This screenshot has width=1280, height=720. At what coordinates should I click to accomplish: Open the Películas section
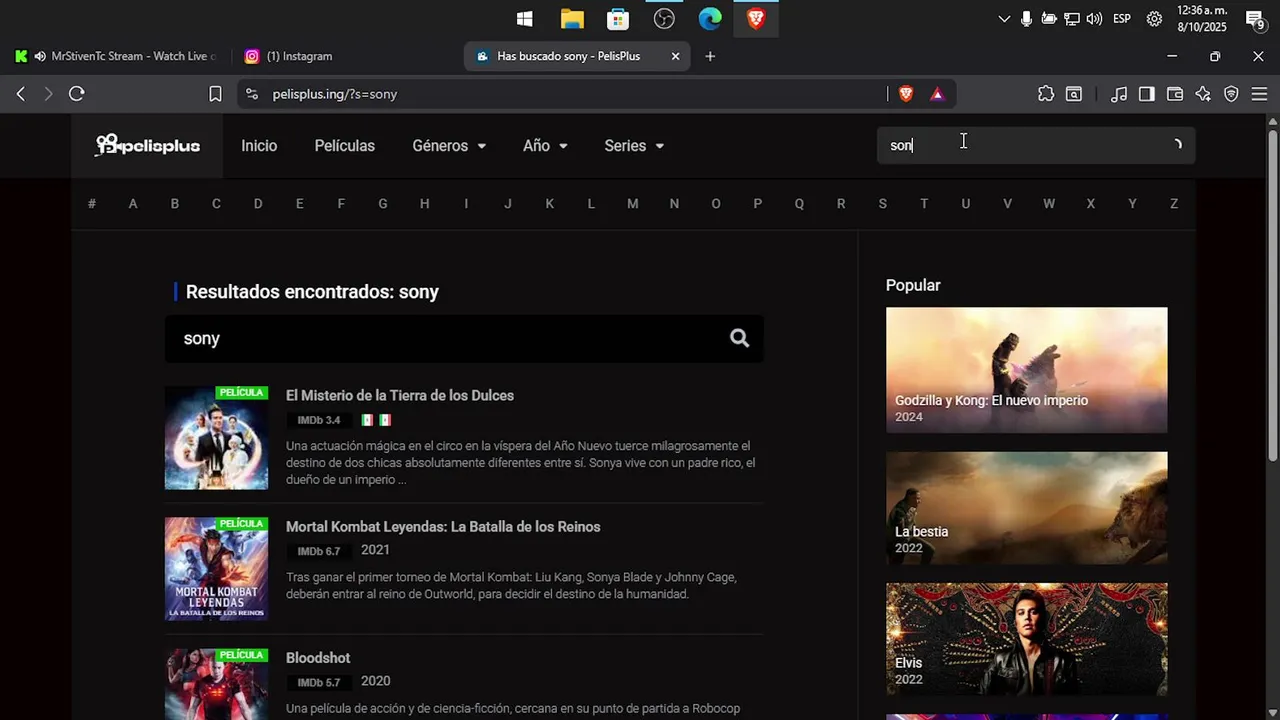click(345, 146)
